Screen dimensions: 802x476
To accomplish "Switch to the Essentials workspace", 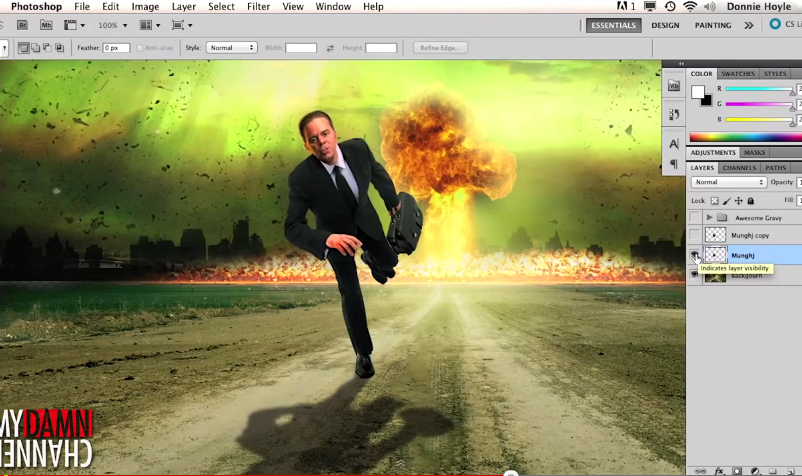I will tap(613, 25).
